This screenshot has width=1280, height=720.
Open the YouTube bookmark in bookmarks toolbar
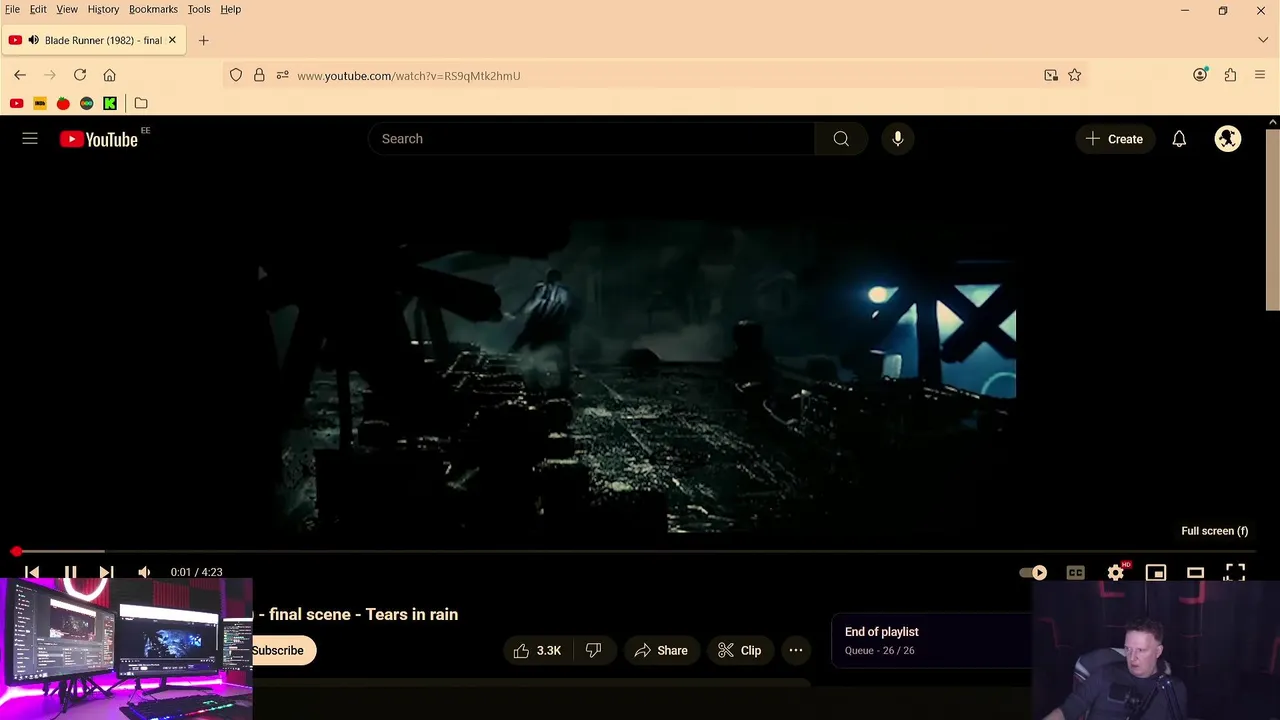point(16,103)
